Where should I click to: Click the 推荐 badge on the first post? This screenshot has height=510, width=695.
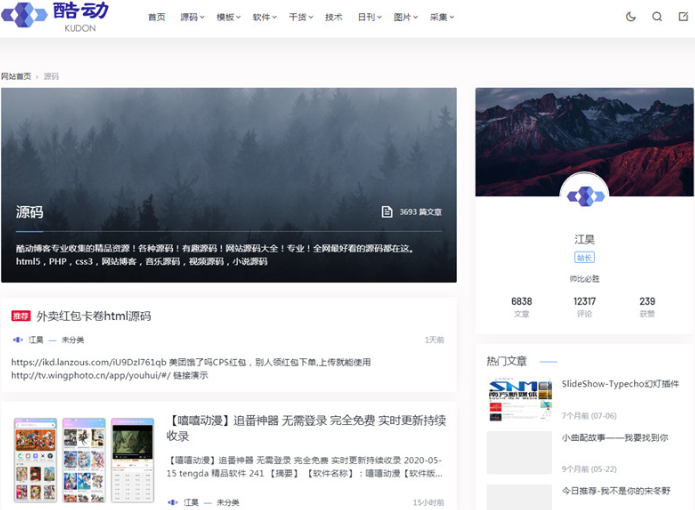pos(21,316)
